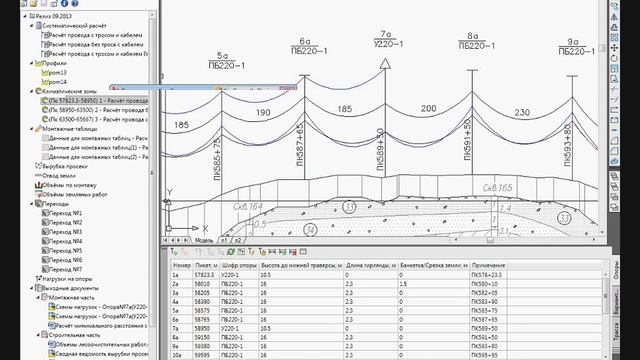The width and height of the screenshot is (640, 360).
Task: Collapse the Выходные документы node
Action: point(32,288)
